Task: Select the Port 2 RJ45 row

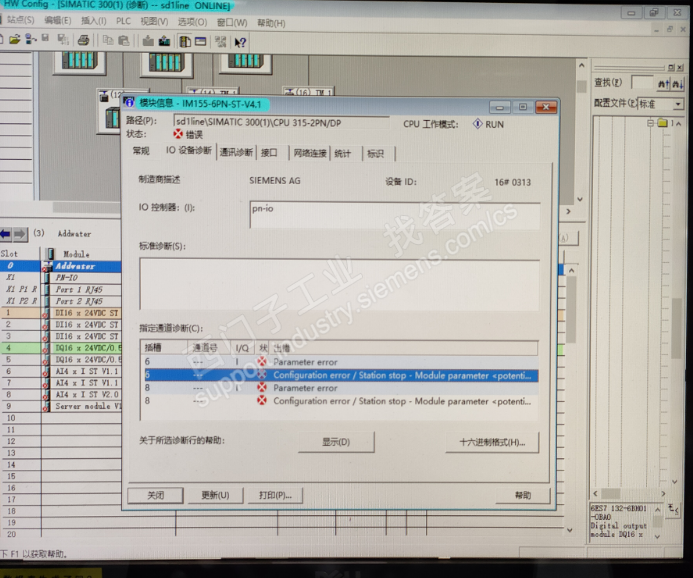Action: click(61, 301)
